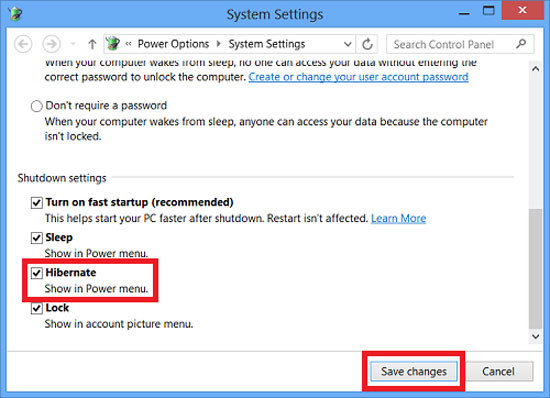550x398 pixels.
Task: Refresh the System Settings page
Action: (x=367, y=44)
